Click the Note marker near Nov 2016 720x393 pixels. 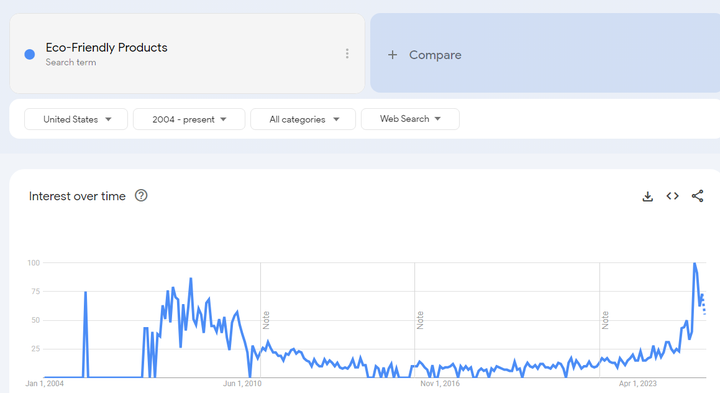[x=420, y=320]
